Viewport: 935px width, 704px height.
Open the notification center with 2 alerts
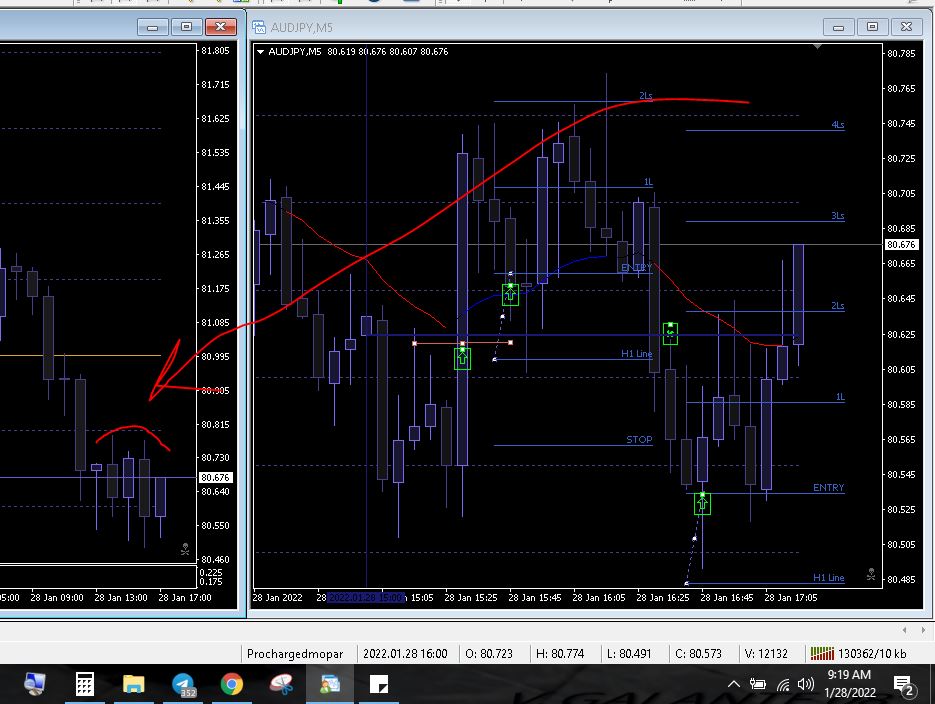click(x=903, y=685)
